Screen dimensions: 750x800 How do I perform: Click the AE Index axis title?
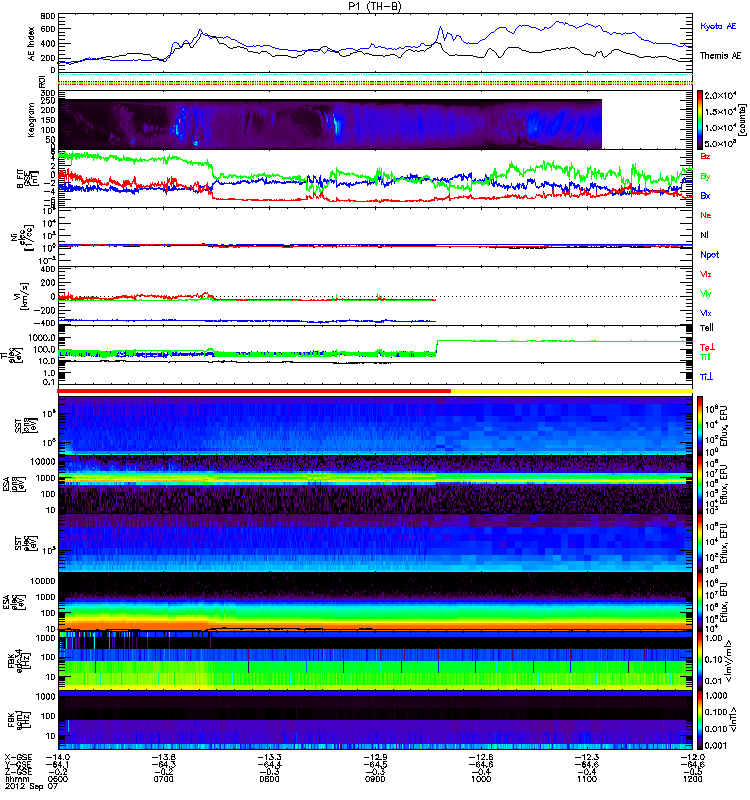[x=32, y=43]
